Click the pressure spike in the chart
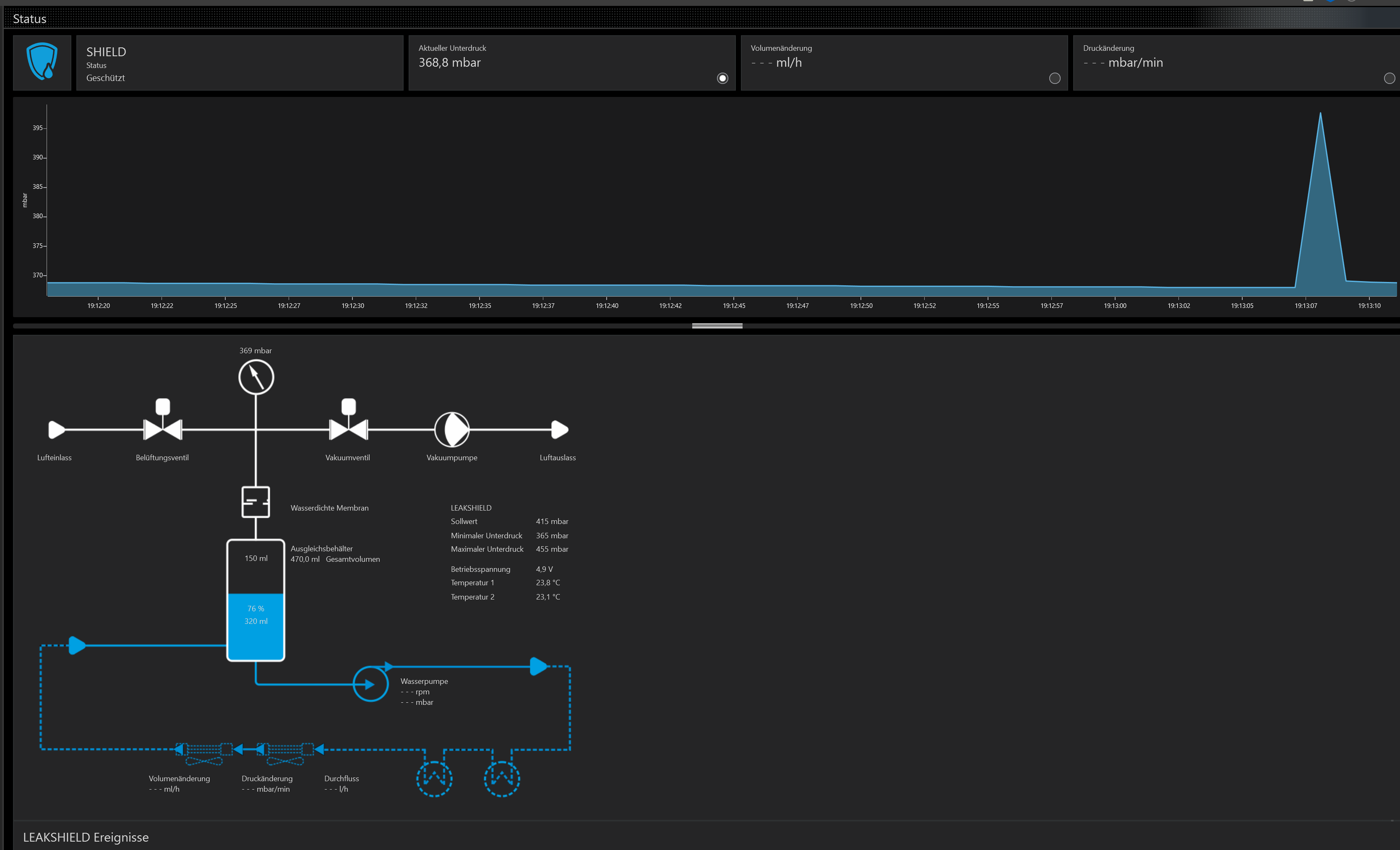The width and height of the screenshot is (1400, 850). (1320, 199)
